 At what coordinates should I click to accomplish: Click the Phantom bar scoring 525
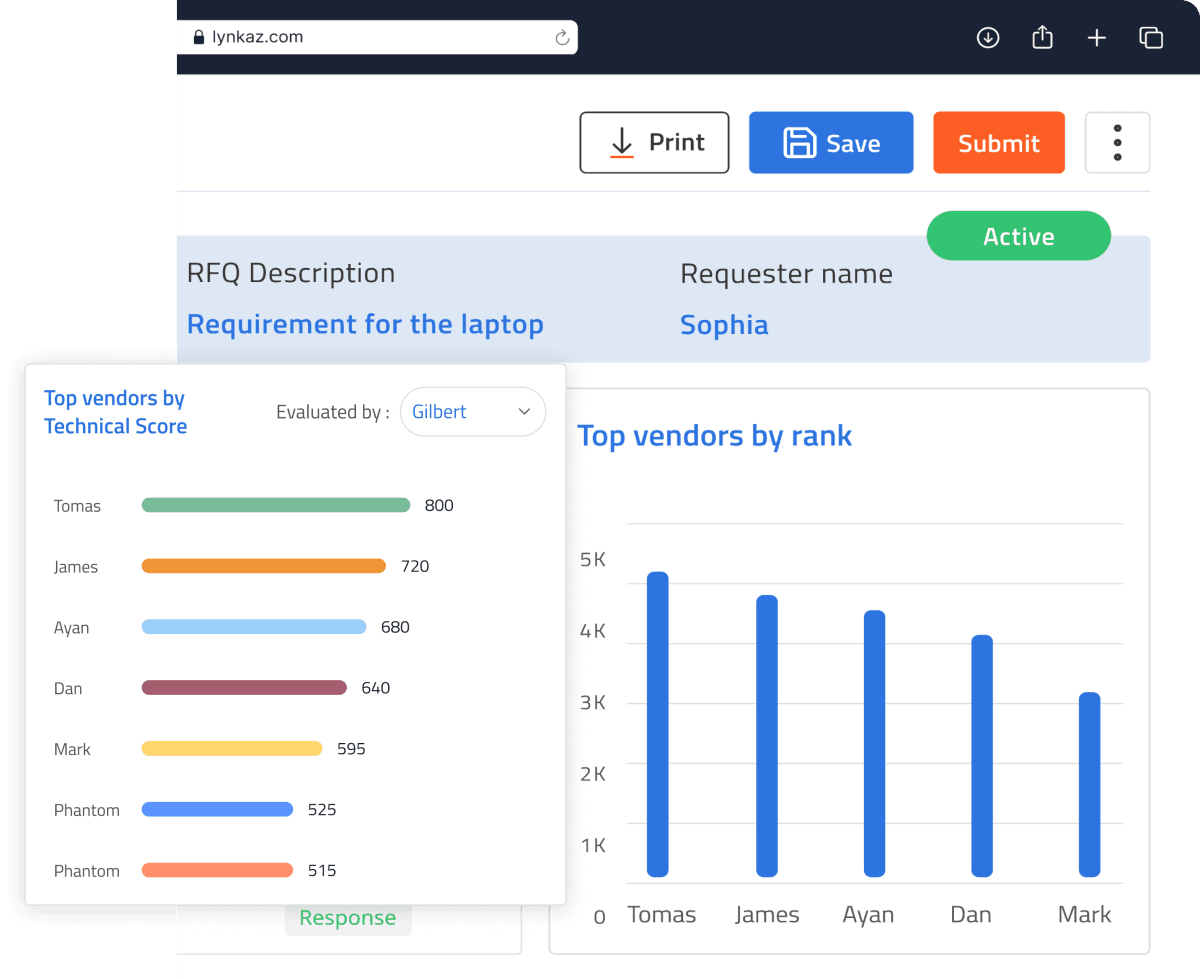(x=217, y=810)
